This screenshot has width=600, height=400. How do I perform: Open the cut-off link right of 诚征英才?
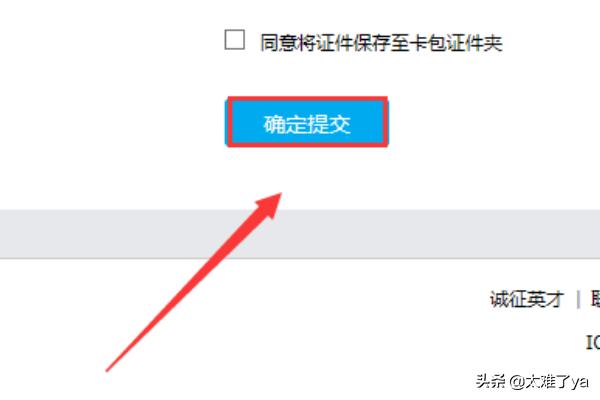595,299
